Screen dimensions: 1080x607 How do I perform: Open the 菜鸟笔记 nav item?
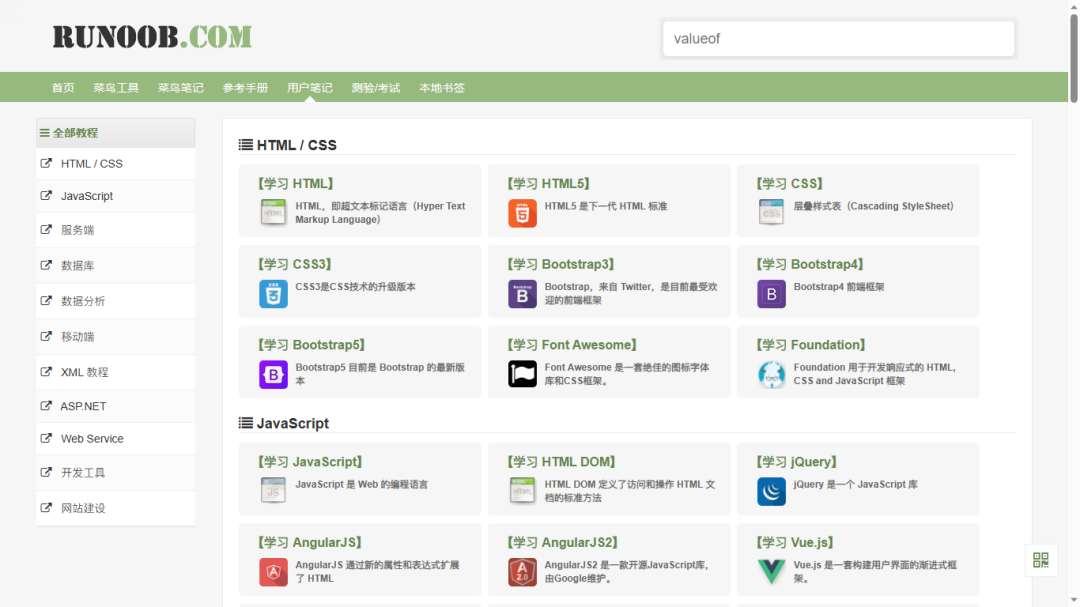pos(180,88)
